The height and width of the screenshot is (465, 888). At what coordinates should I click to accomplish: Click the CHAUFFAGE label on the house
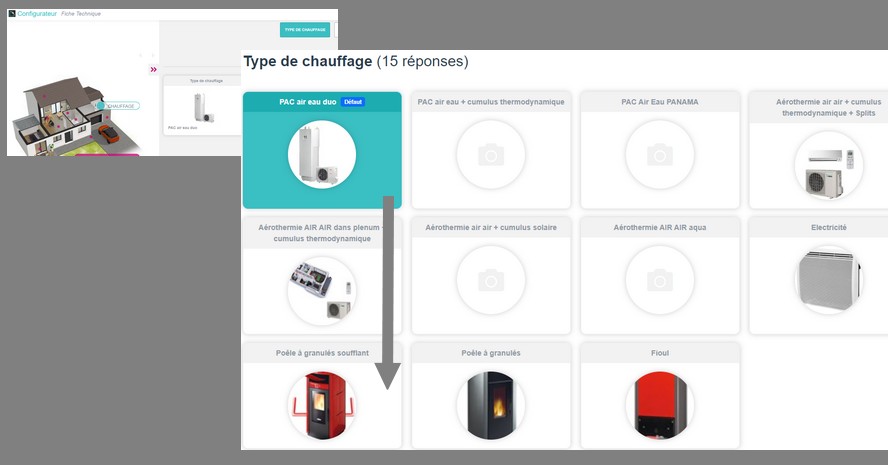click(120, 105)
